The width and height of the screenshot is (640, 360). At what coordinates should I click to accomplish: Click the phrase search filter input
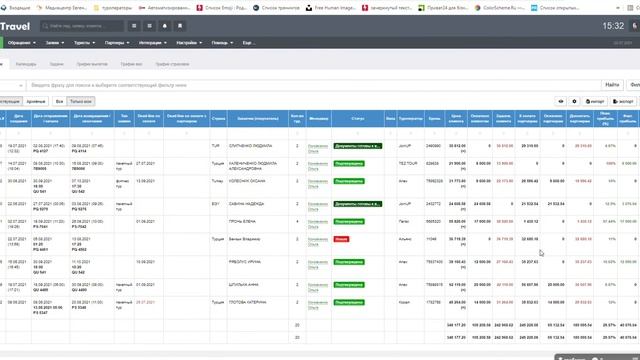tap(313, 85)
